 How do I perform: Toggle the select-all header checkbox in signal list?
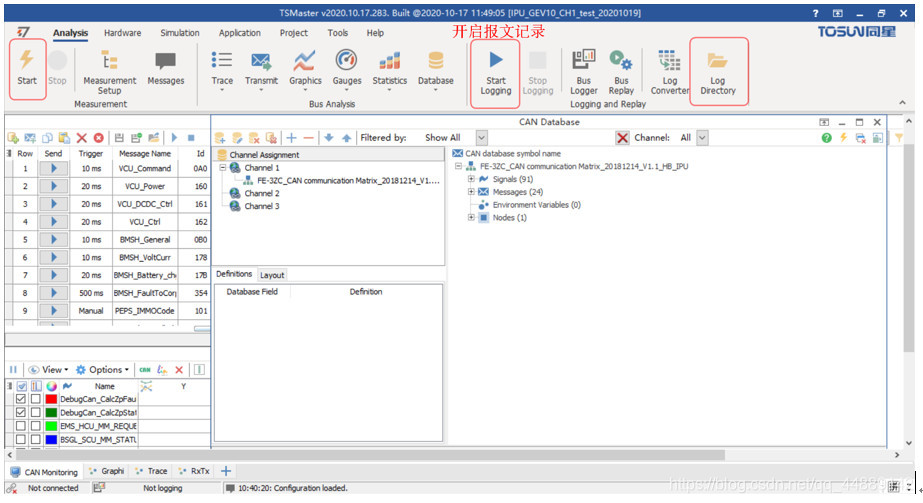pos(22,386)
